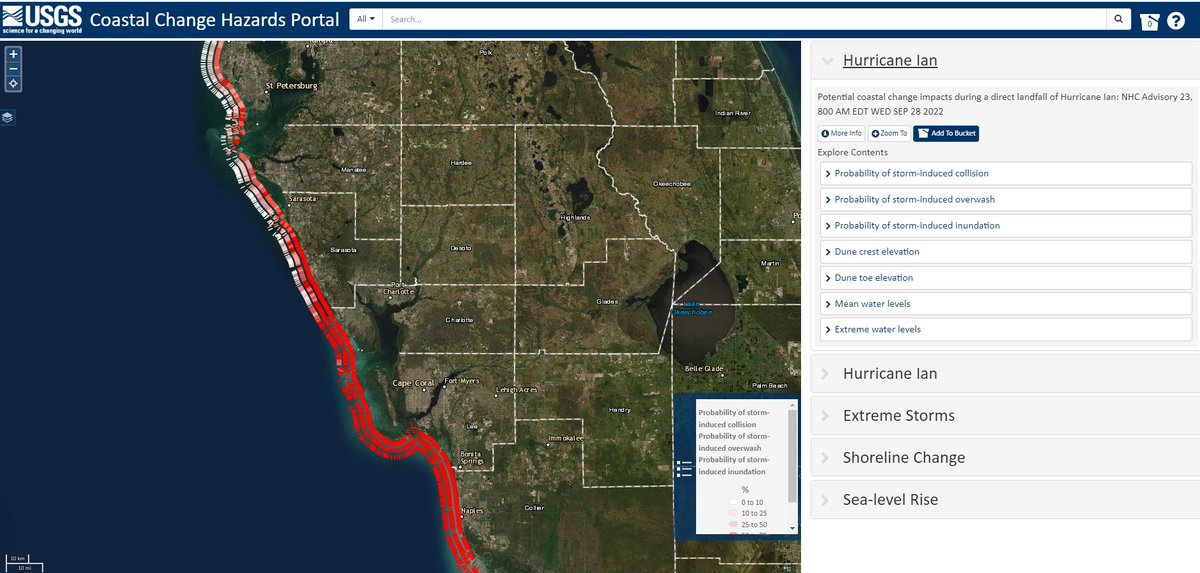Click the '10 to 25' legend swatch

point(732,513)
